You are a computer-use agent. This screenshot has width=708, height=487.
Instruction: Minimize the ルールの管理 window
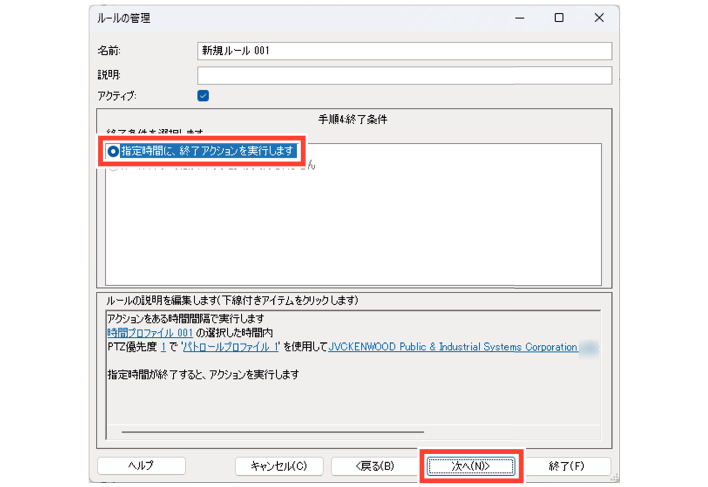[x=520, y=18]
